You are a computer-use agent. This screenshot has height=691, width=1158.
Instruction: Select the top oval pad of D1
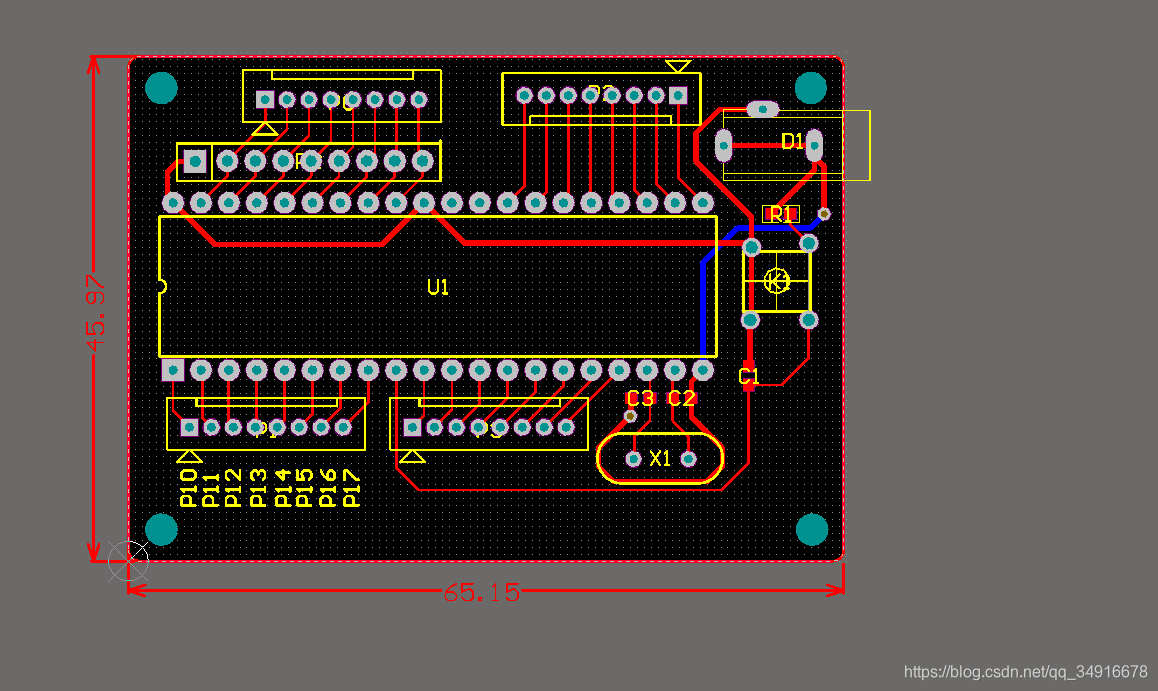tap(763, 109)
